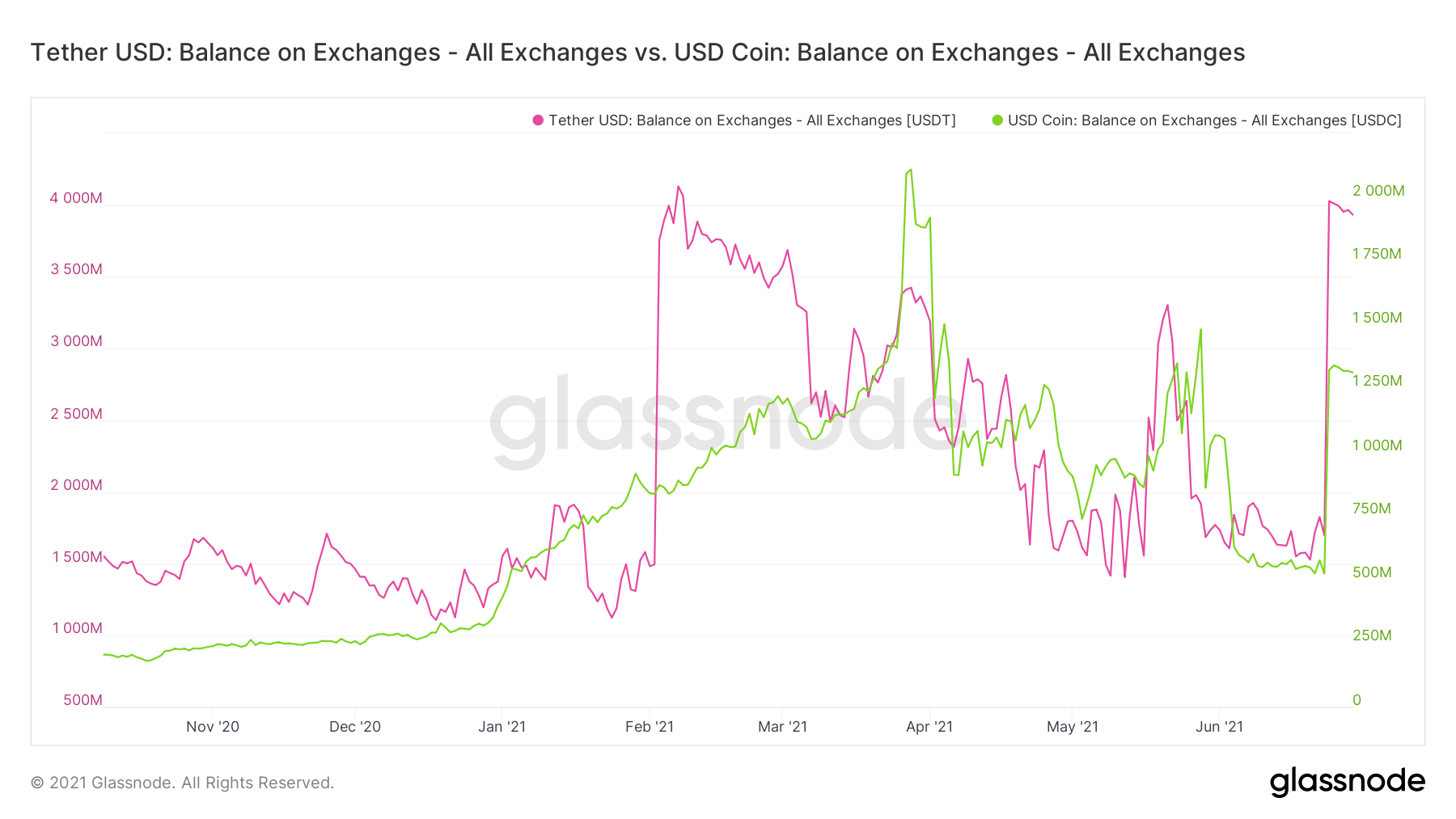Toggle the Tether USD [USDT] series legend label
This screenshot has height=819, width=1456.
tap(751, 120)
